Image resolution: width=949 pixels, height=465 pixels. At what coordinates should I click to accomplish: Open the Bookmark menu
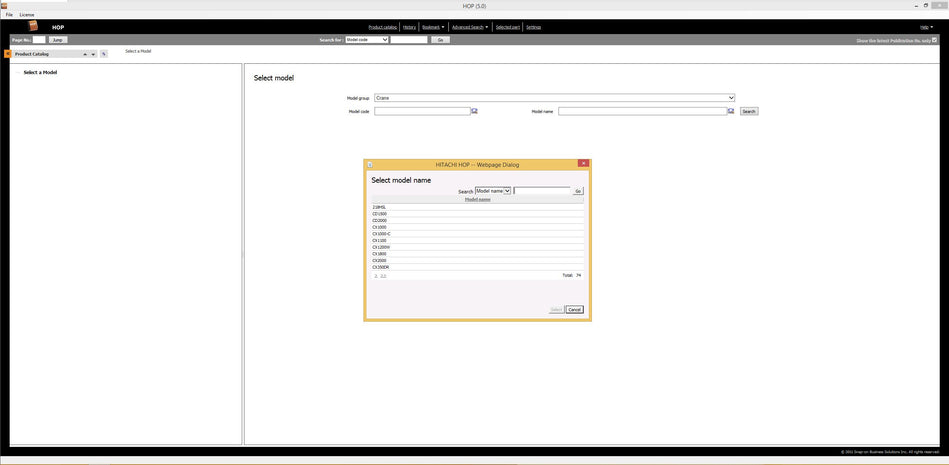coord(433,27)
